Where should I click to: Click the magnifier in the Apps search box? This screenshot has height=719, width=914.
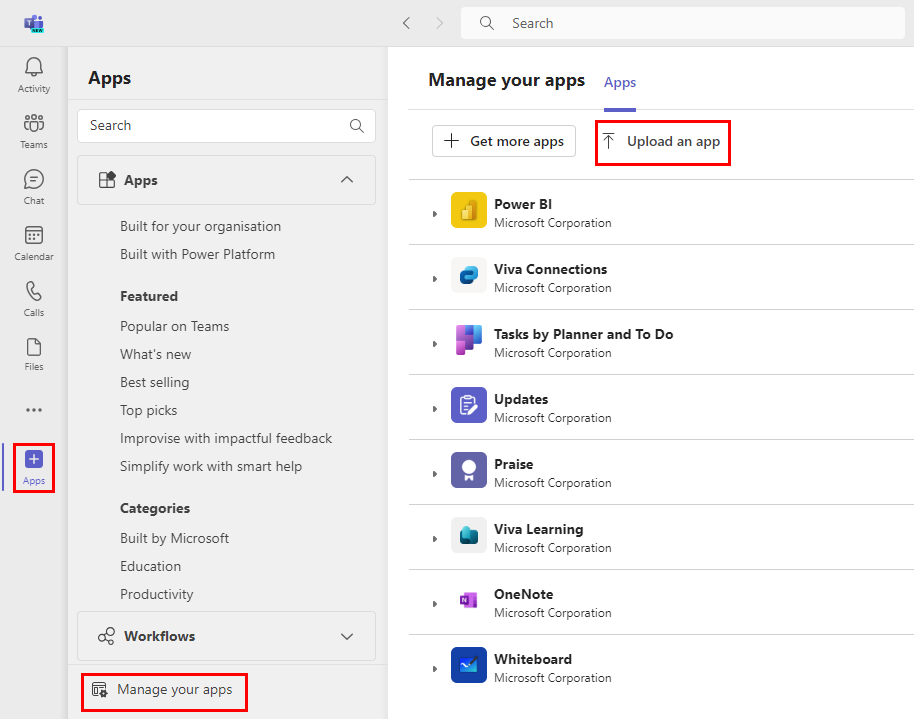[356, 126]
